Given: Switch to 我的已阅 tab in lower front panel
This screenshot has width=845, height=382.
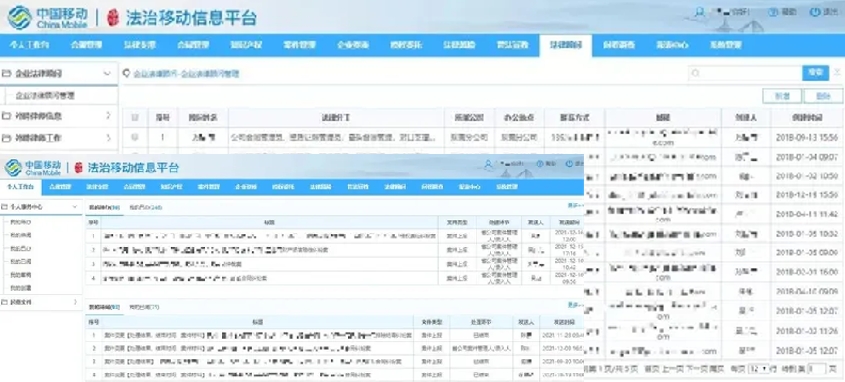Looking at the screenshot, I should [144, 307].
